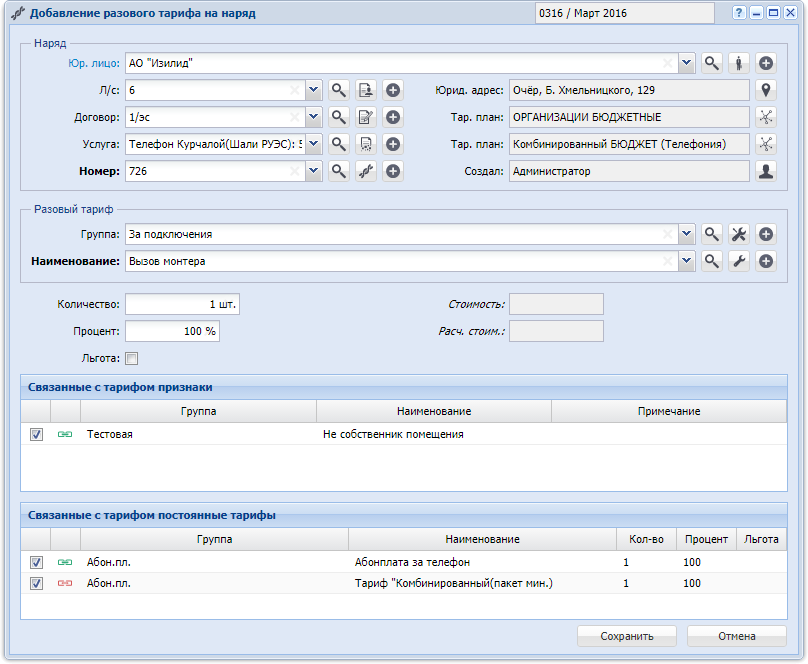Open creator Администратор user icon

(x=766, y=171)
